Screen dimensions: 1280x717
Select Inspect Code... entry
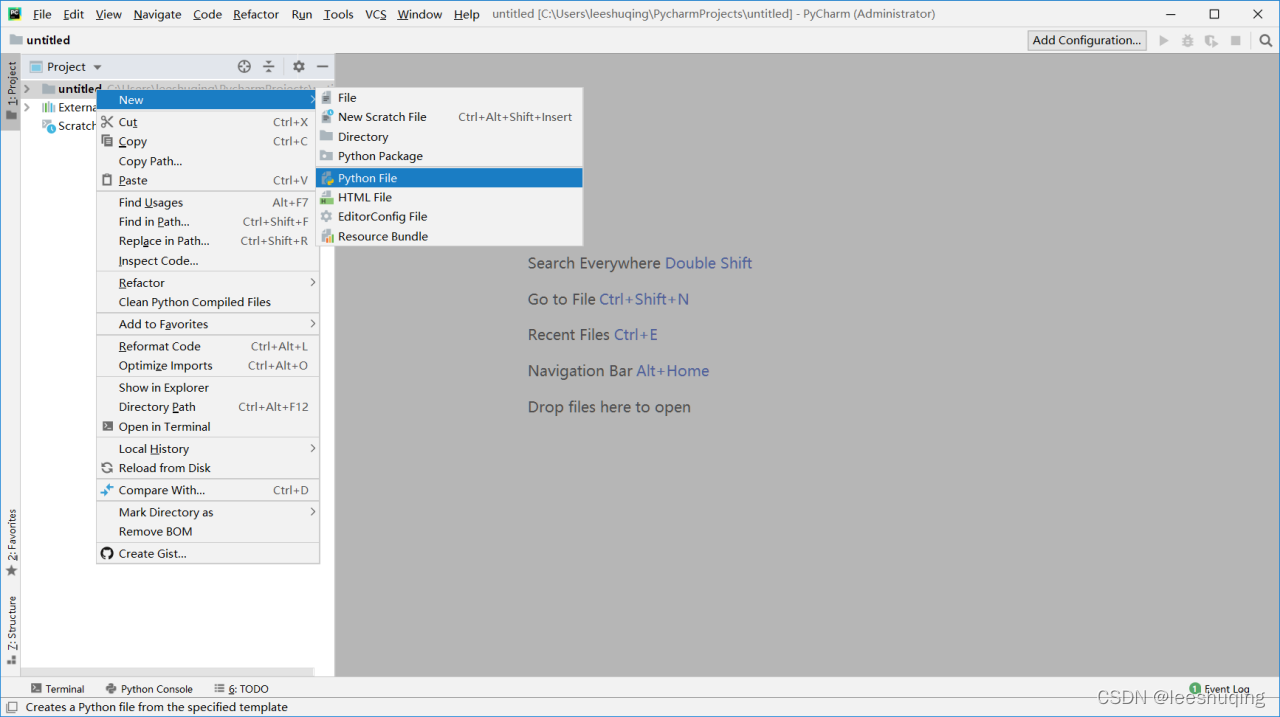point(208,261)
